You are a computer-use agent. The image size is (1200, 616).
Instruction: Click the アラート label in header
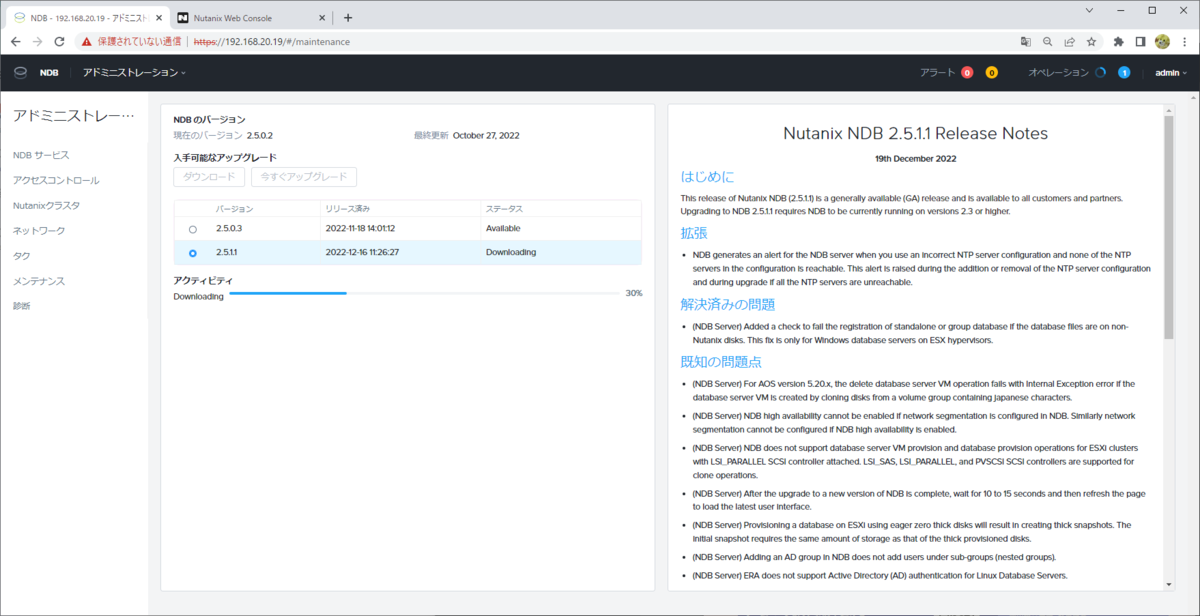pos(938,72)
